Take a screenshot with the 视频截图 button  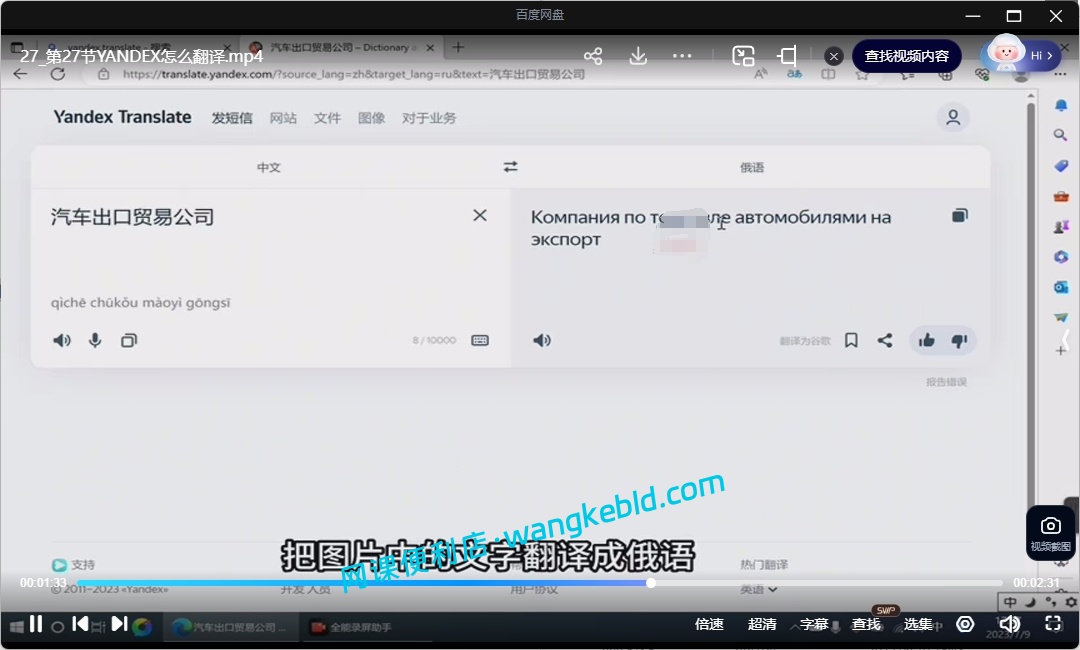coord(1050,532)
